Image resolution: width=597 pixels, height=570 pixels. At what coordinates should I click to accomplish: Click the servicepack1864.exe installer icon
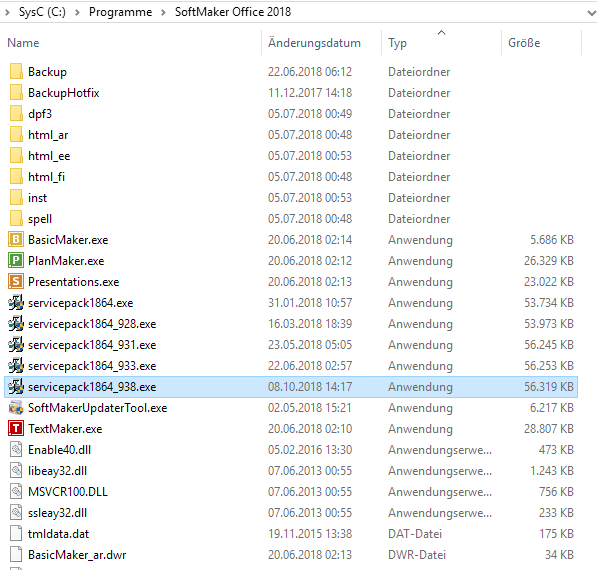coord(16,303)
